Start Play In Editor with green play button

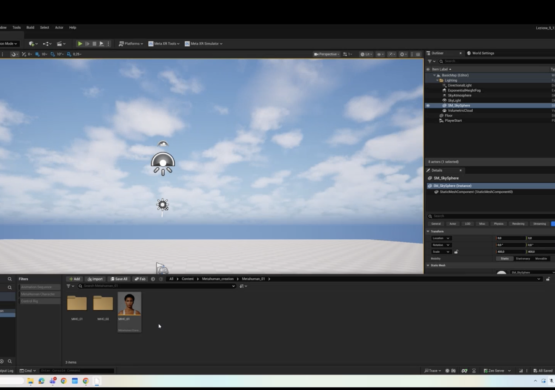coord(80,44)
